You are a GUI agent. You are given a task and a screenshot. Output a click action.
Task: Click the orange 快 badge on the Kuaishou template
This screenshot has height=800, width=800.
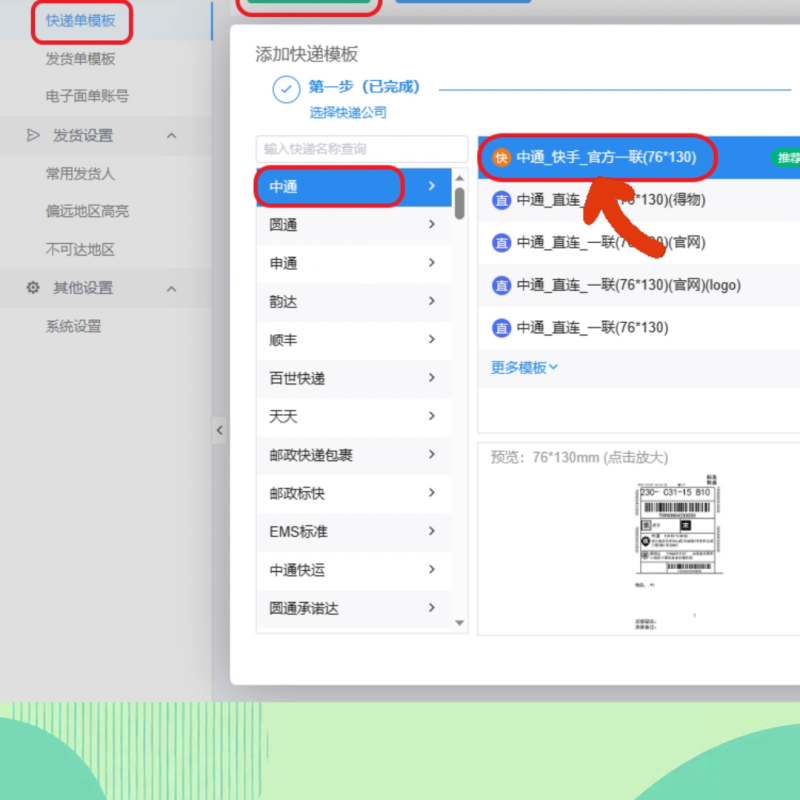[x=501, y=157]
